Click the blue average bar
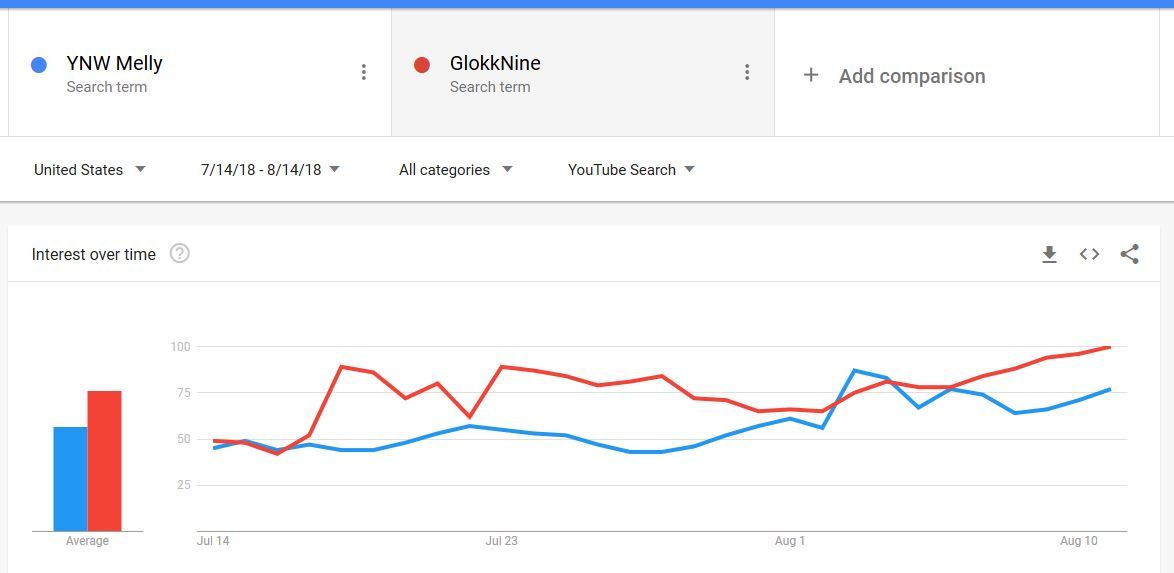The image size is (1174, 573). tap(70, 478)
